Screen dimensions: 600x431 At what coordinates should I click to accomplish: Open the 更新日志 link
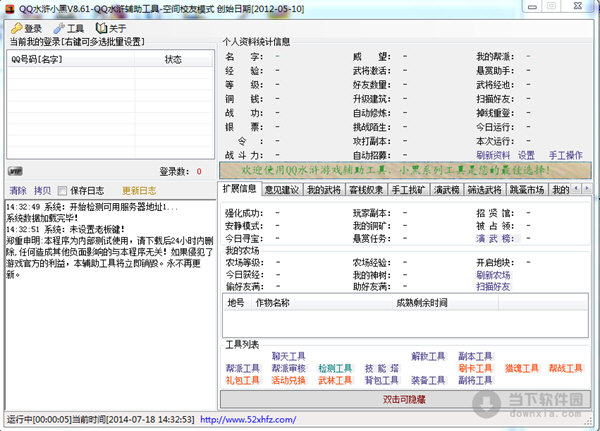[x=139, y=190]
